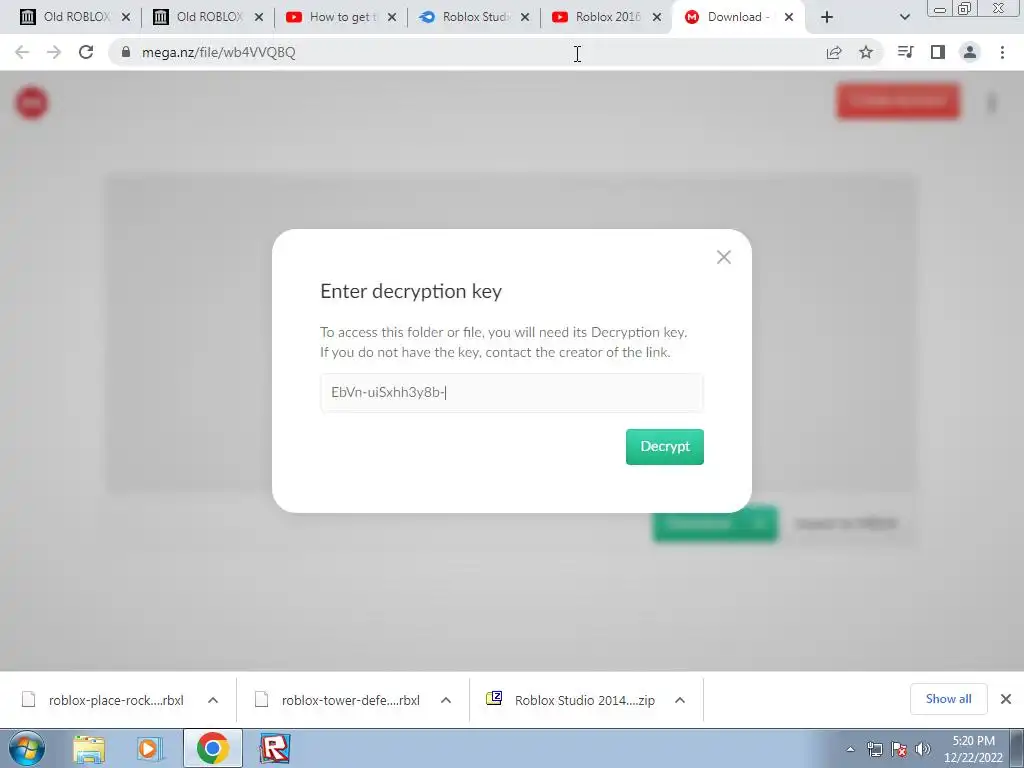Viewport: 1024px width, 768px height.
Task: Open volume control tray icon
Action: 923,749
